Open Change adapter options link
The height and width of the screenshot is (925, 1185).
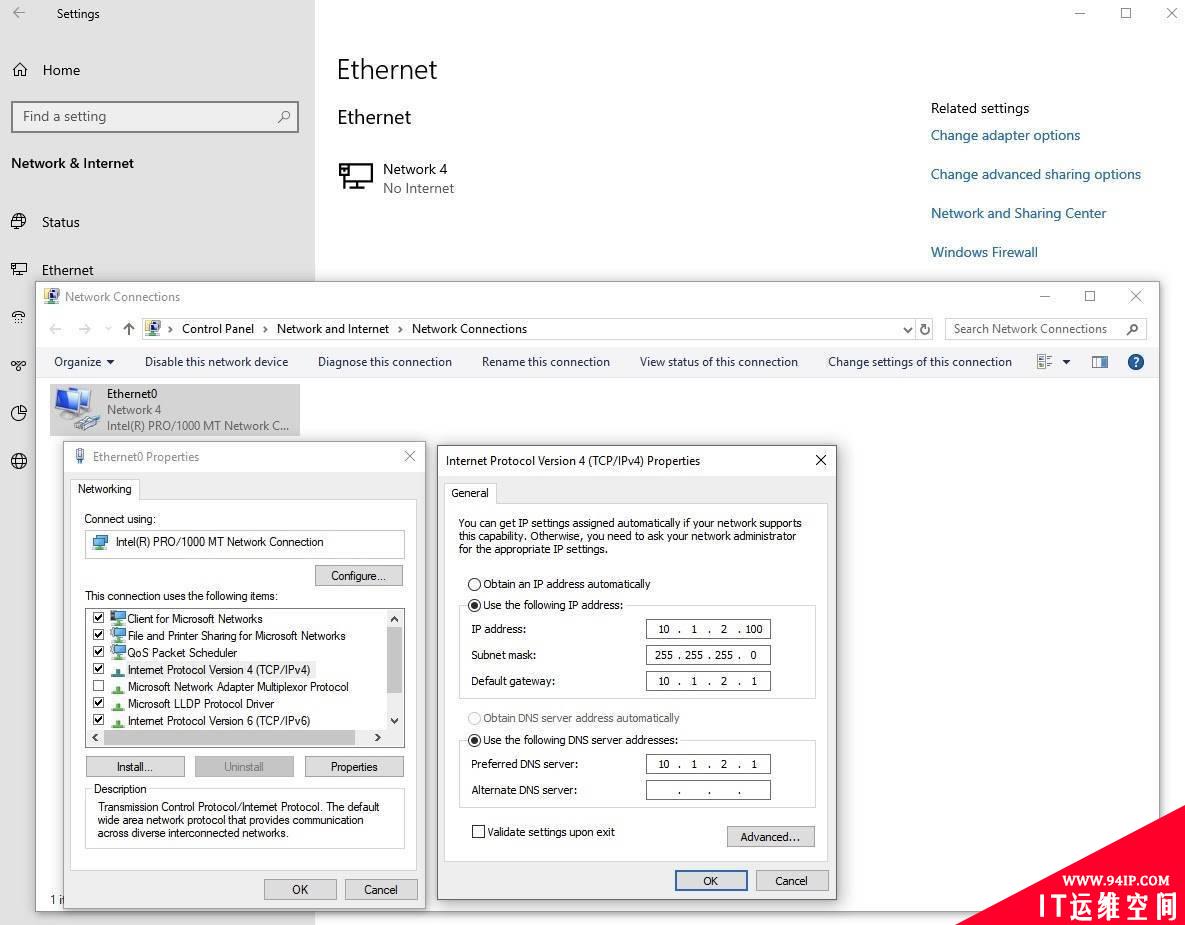(1005, 135)
